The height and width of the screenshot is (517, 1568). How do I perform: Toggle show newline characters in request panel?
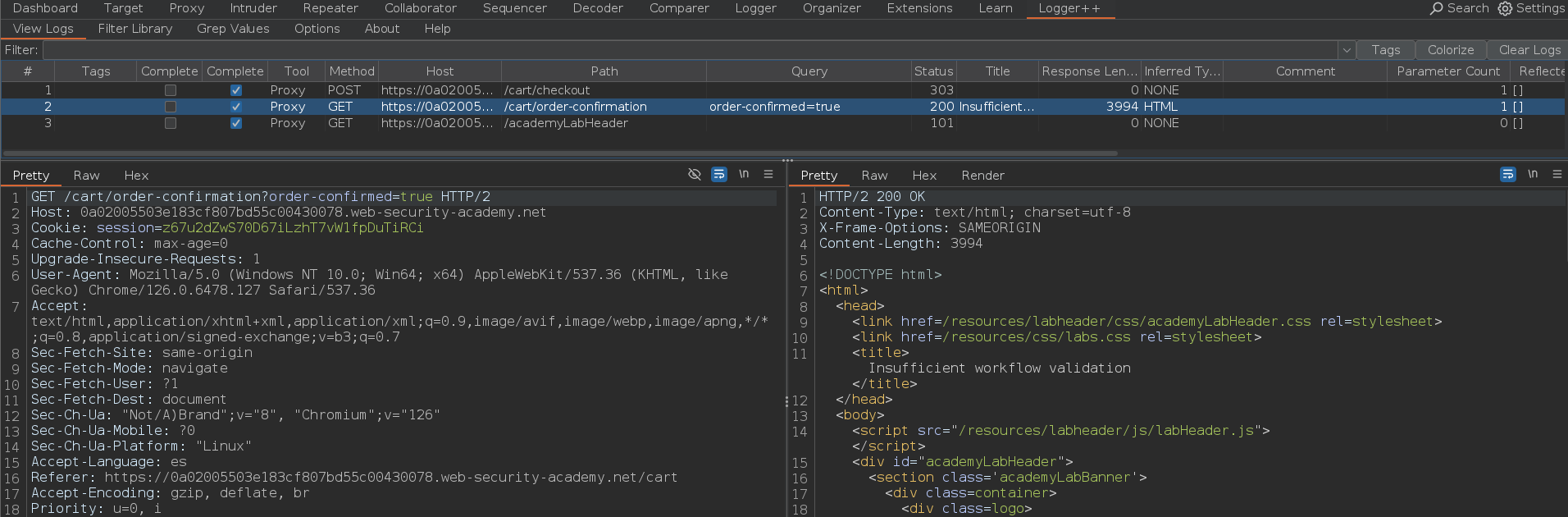[744, 174]
